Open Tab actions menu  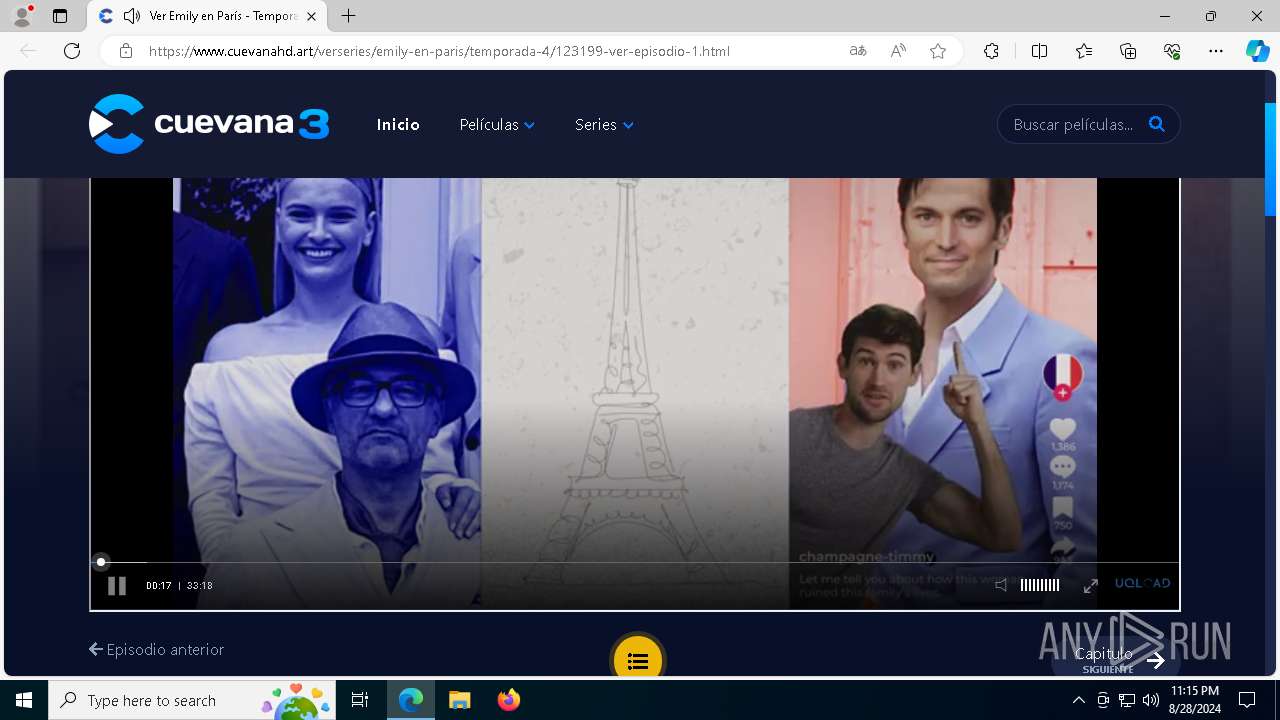(60, 16)
